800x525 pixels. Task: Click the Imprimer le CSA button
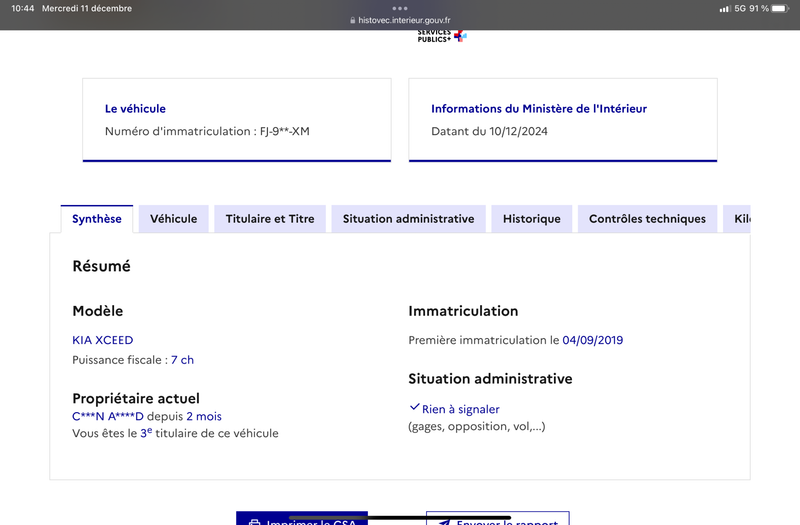(x=302, y=518)
